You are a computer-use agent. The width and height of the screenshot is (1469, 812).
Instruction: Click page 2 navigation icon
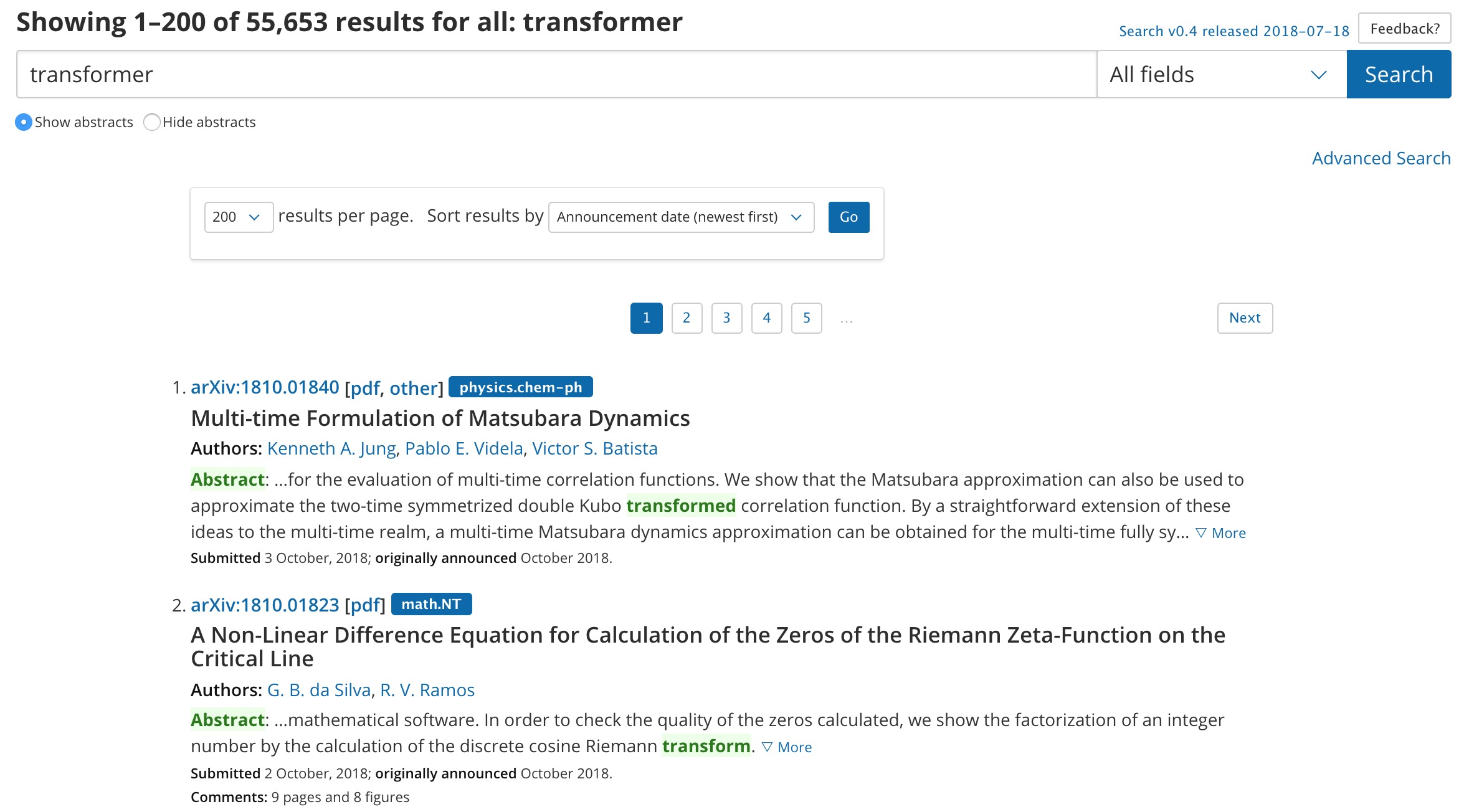coord(685,317)
